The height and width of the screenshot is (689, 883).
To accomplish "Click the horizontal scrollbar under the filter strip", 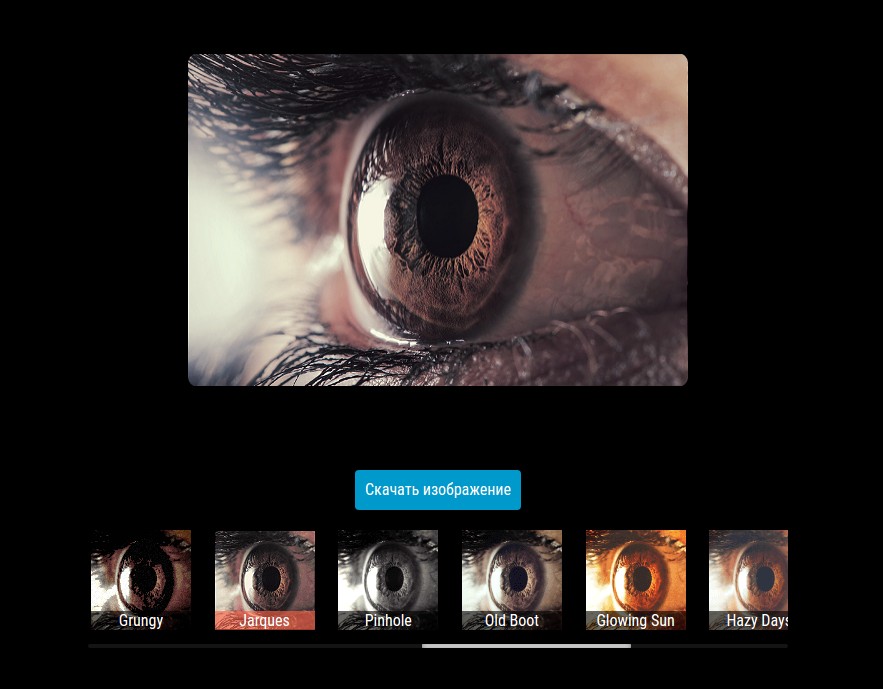I will tap(527, 646).
